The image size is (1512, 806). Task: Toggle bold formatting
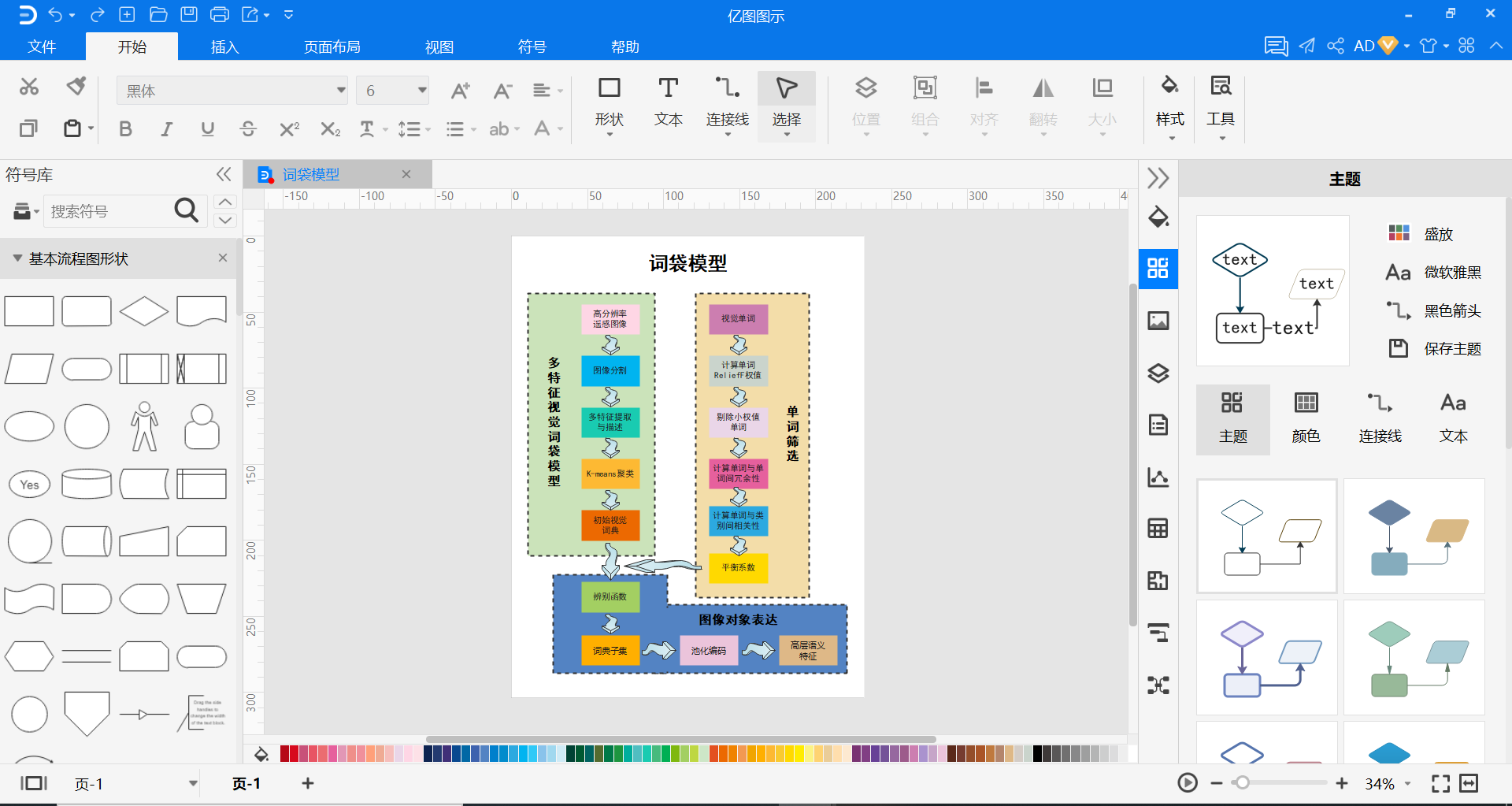125,128
